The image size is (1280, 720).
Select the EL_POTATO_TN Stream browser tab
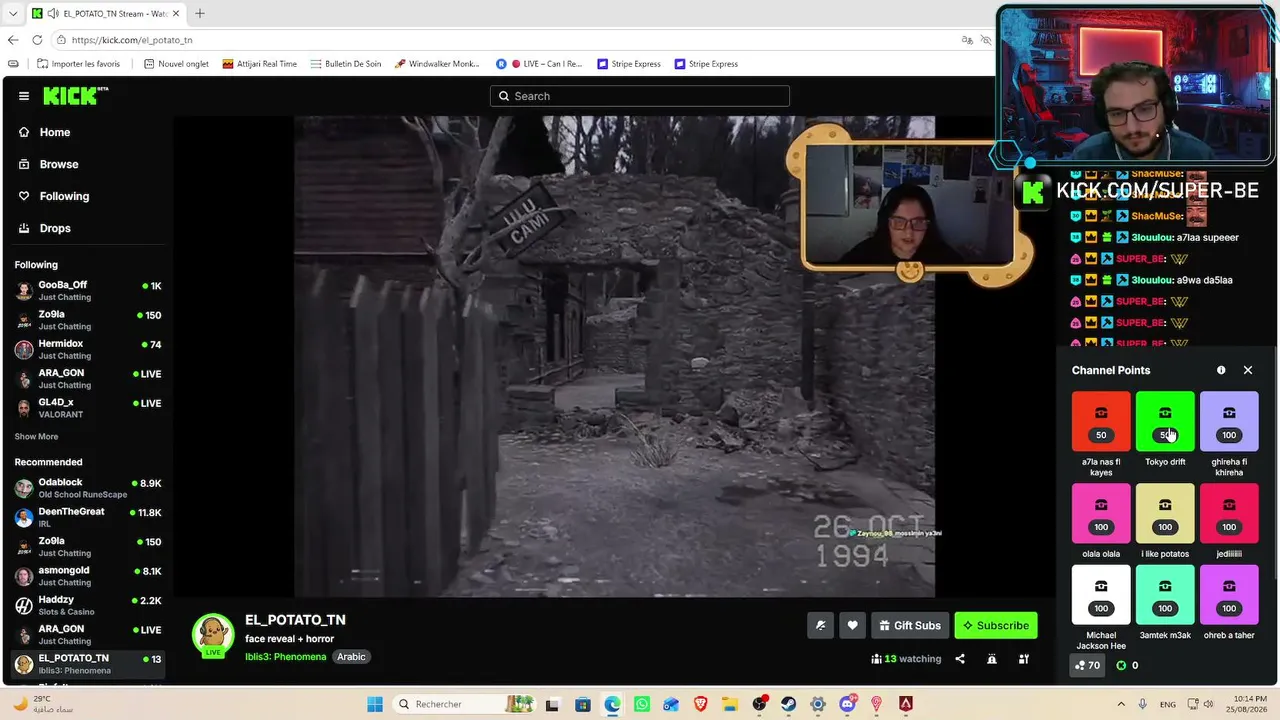(107, 14)
